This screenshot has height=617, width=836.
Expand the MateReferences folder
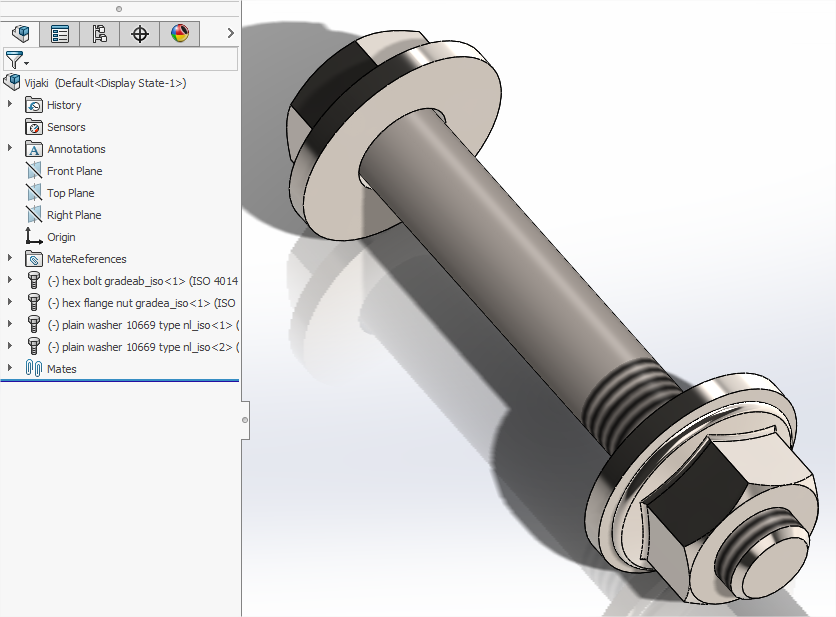10,259
